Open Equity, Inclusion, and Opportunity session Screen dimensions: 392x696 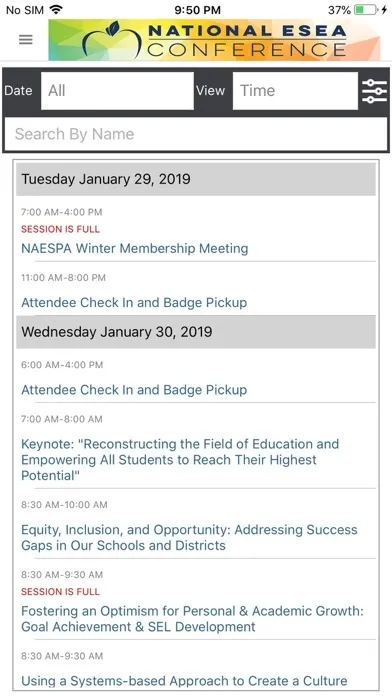[189, 537]
